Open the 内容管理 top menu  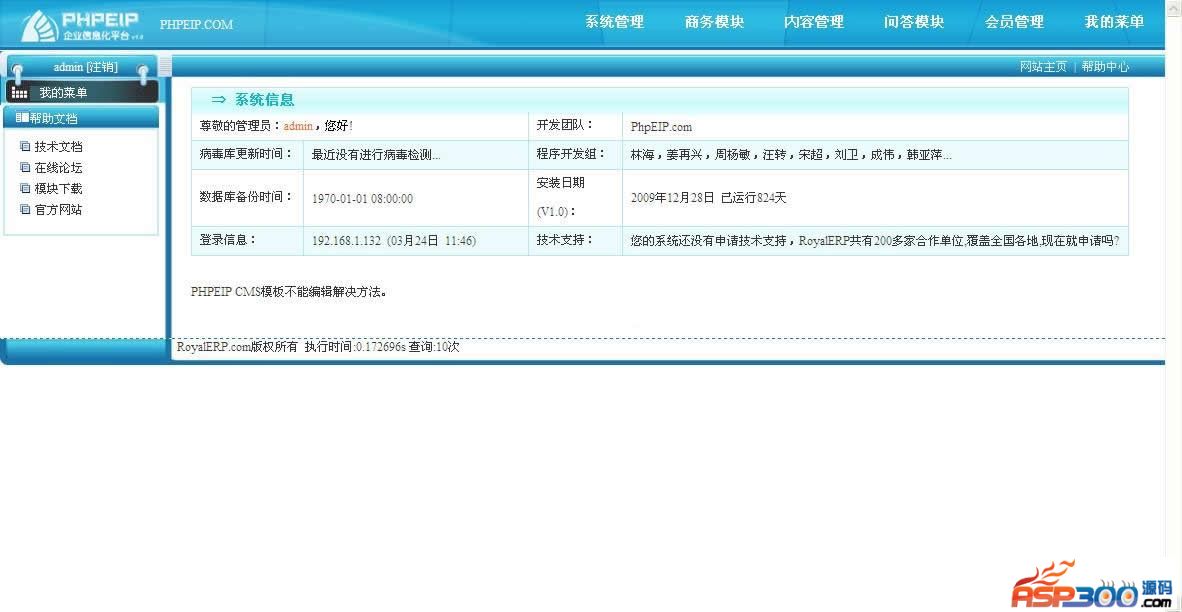point(814,22)
